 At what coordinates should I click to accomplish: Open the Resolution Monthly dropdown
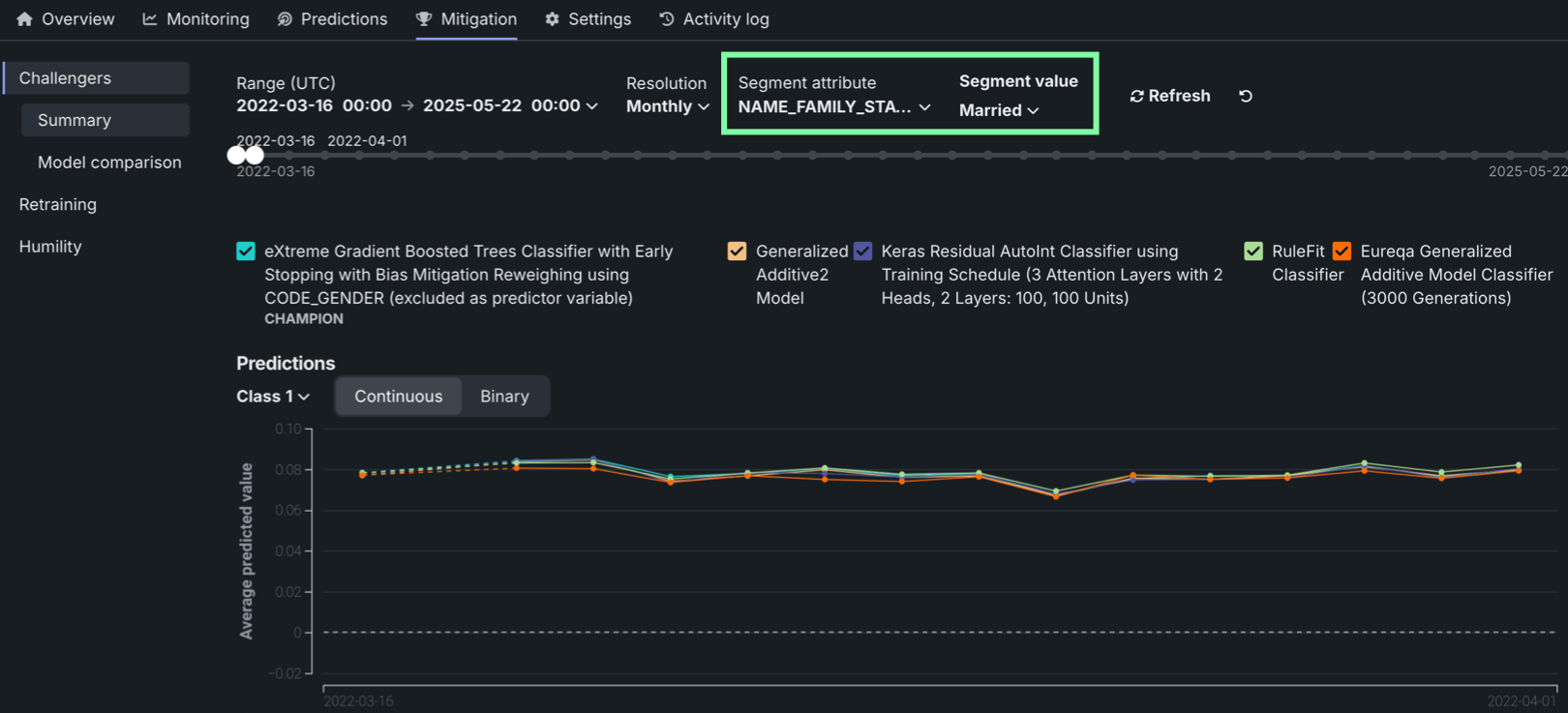[x=668, y=106]
